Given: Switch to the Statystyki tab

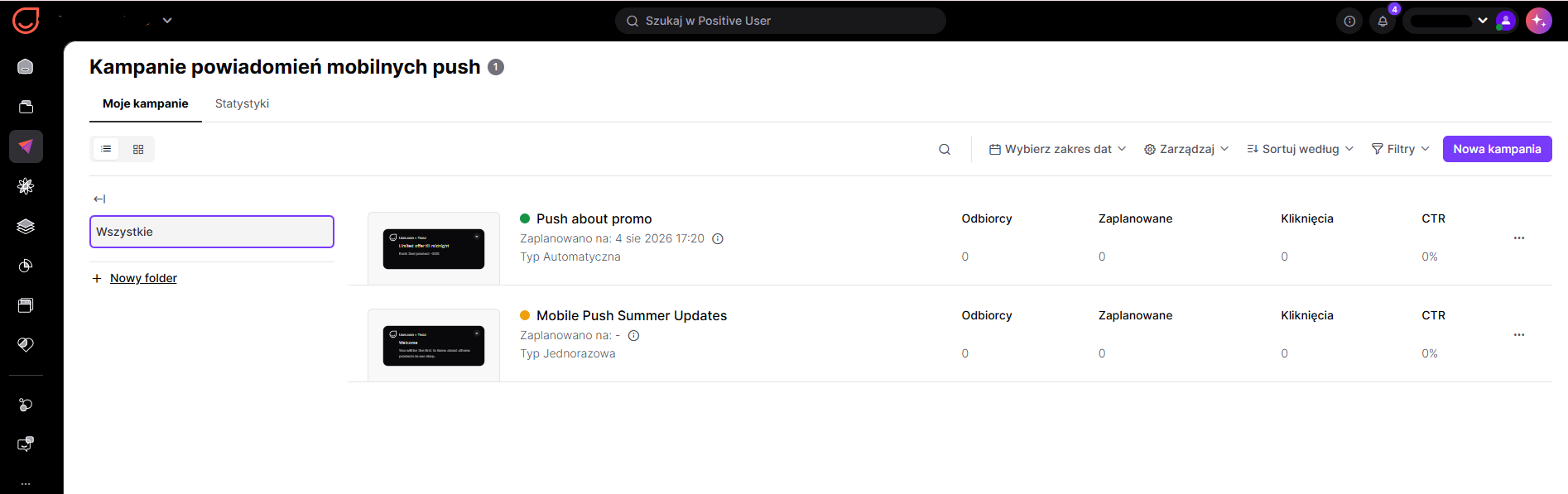Looking at the screenshot, I should pos(242,103).
